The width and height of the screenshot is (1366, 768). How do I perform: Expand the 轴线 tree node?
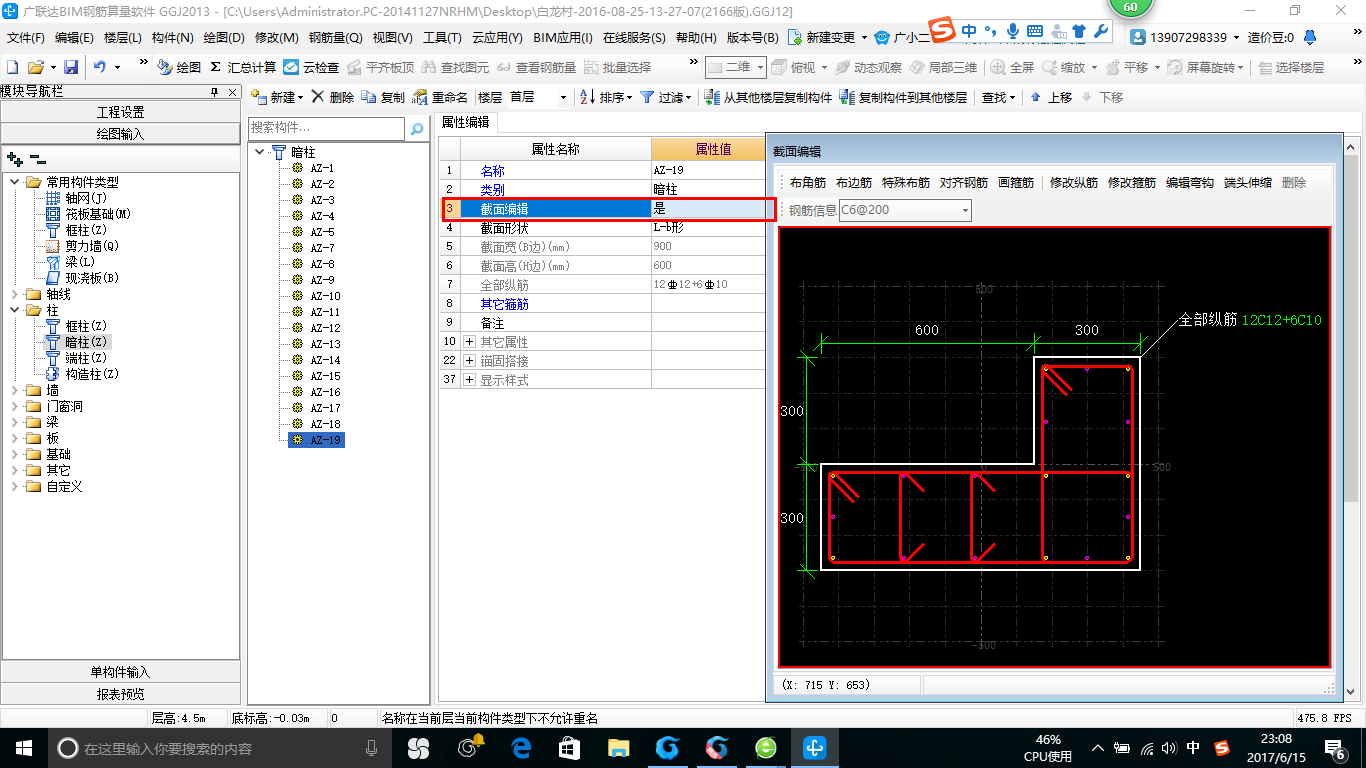pyautogui.click(x=15, y=294)
